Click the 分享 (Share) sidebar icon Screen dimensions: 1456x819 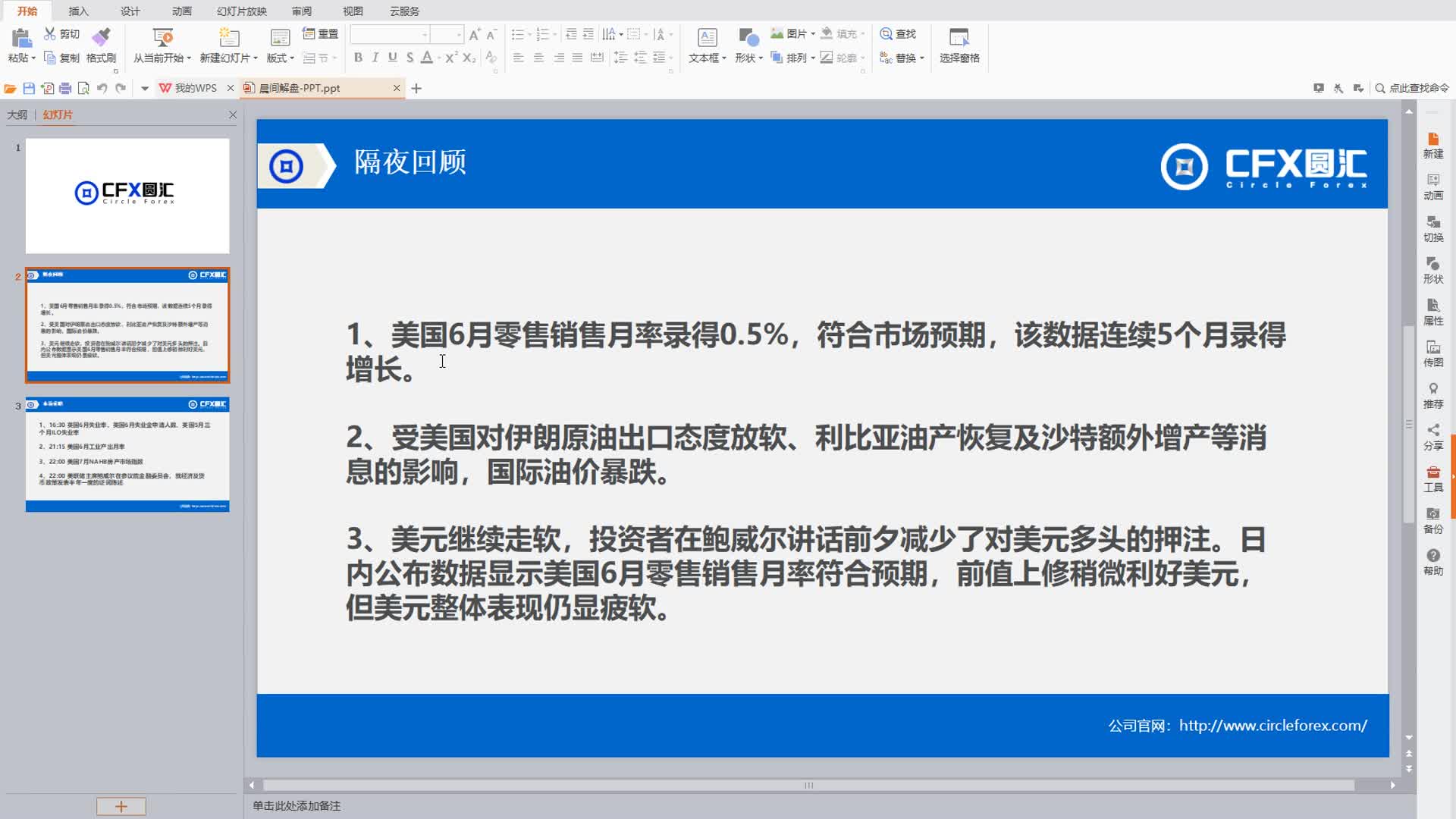1433,438
